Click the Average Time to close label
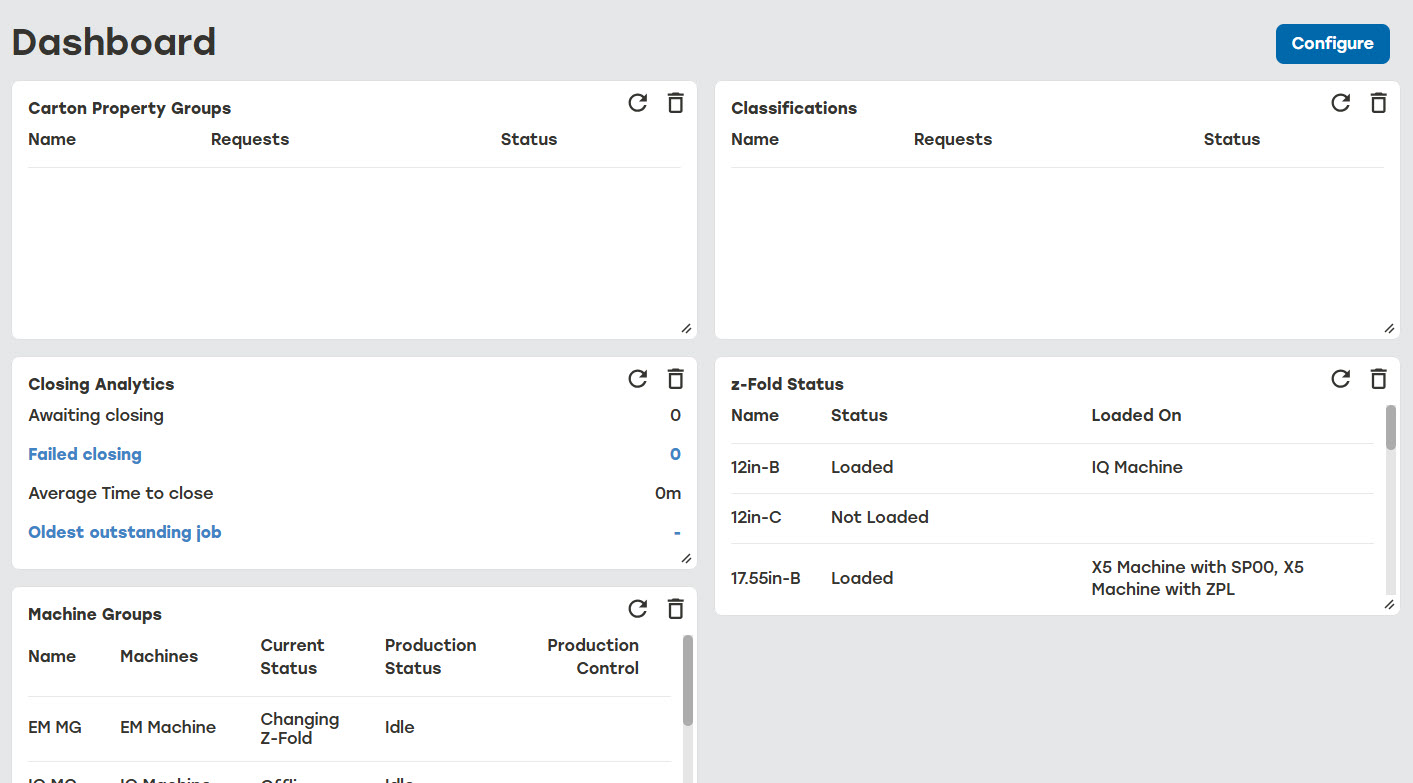Image resolution: width=1413 pixels, height=783 pixels. (x=121, y=493)
